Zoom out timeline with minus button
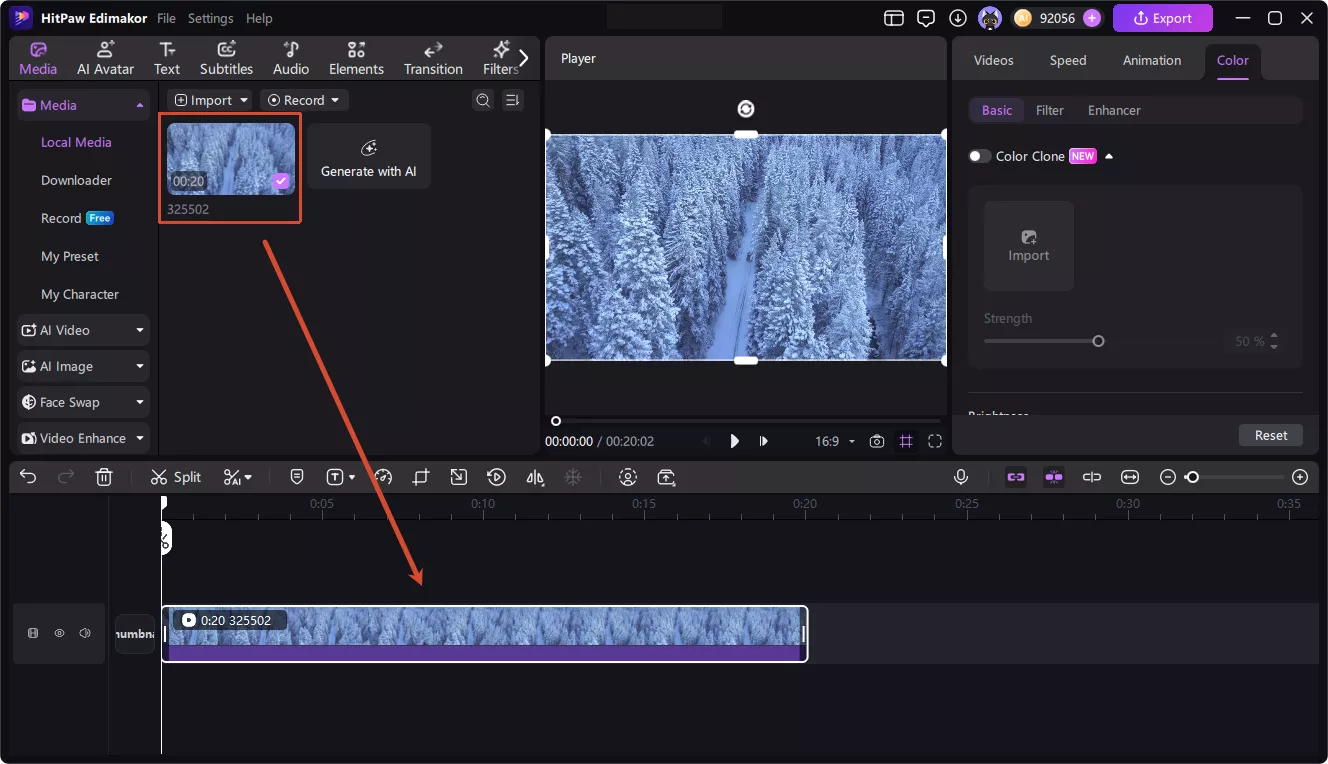Image resolution: width=1328 pixels, height=764 pixels. [x=1167, y=477]
